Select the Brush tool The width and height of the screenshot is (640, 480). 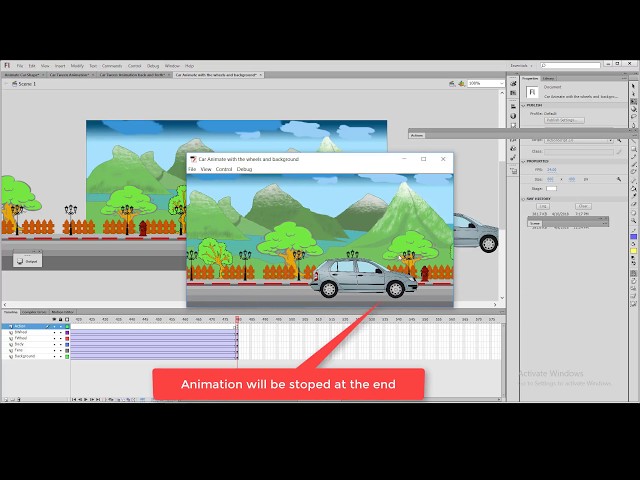(633, 164)
